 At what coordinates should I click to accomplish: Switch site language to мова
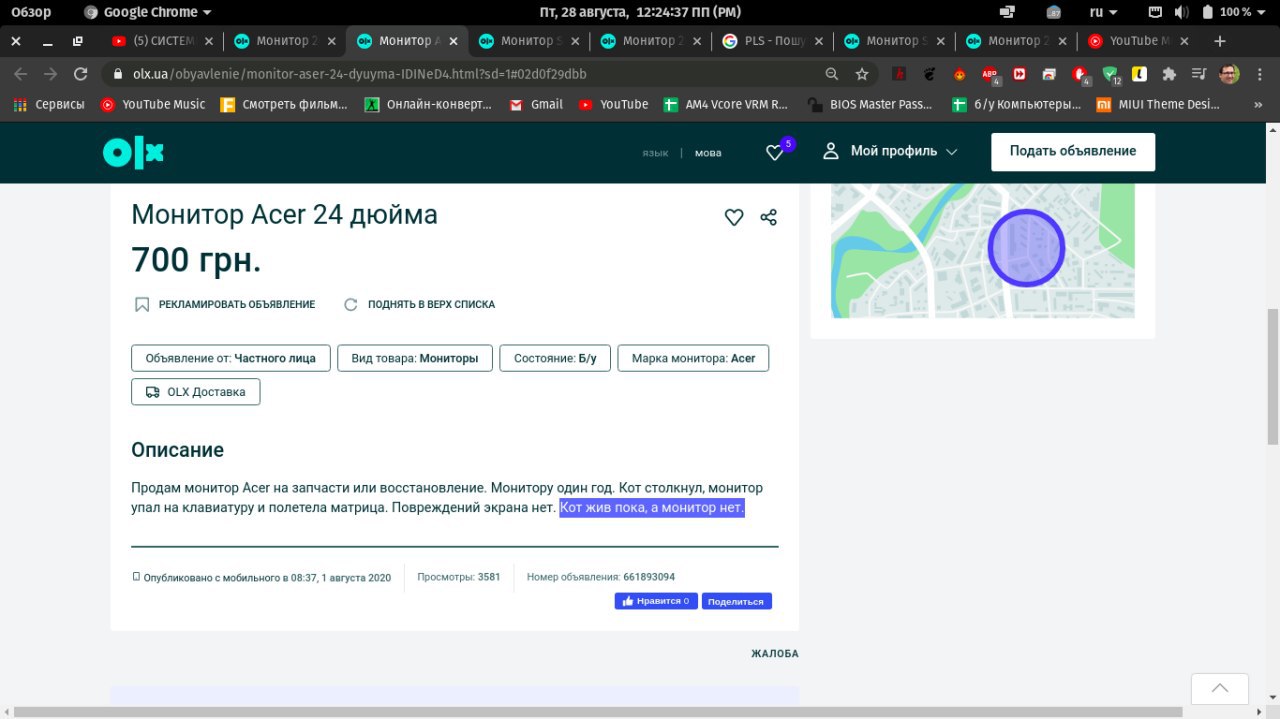708,153
